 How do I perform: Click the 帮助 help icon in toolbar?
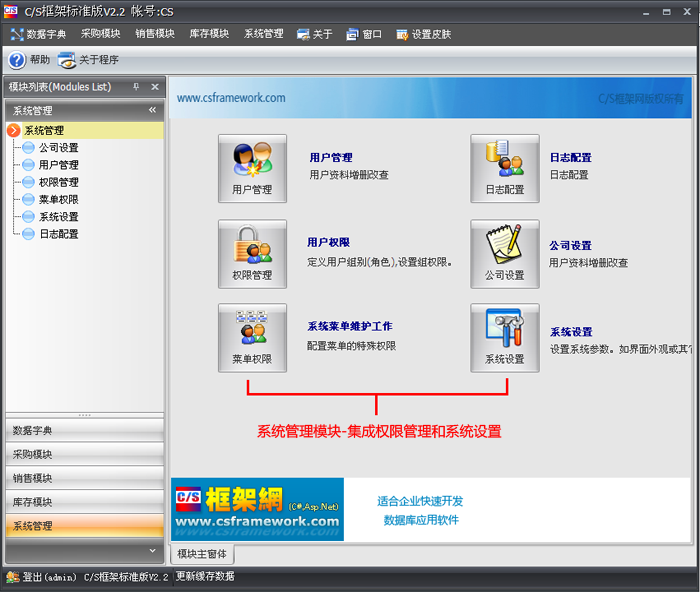17,60
